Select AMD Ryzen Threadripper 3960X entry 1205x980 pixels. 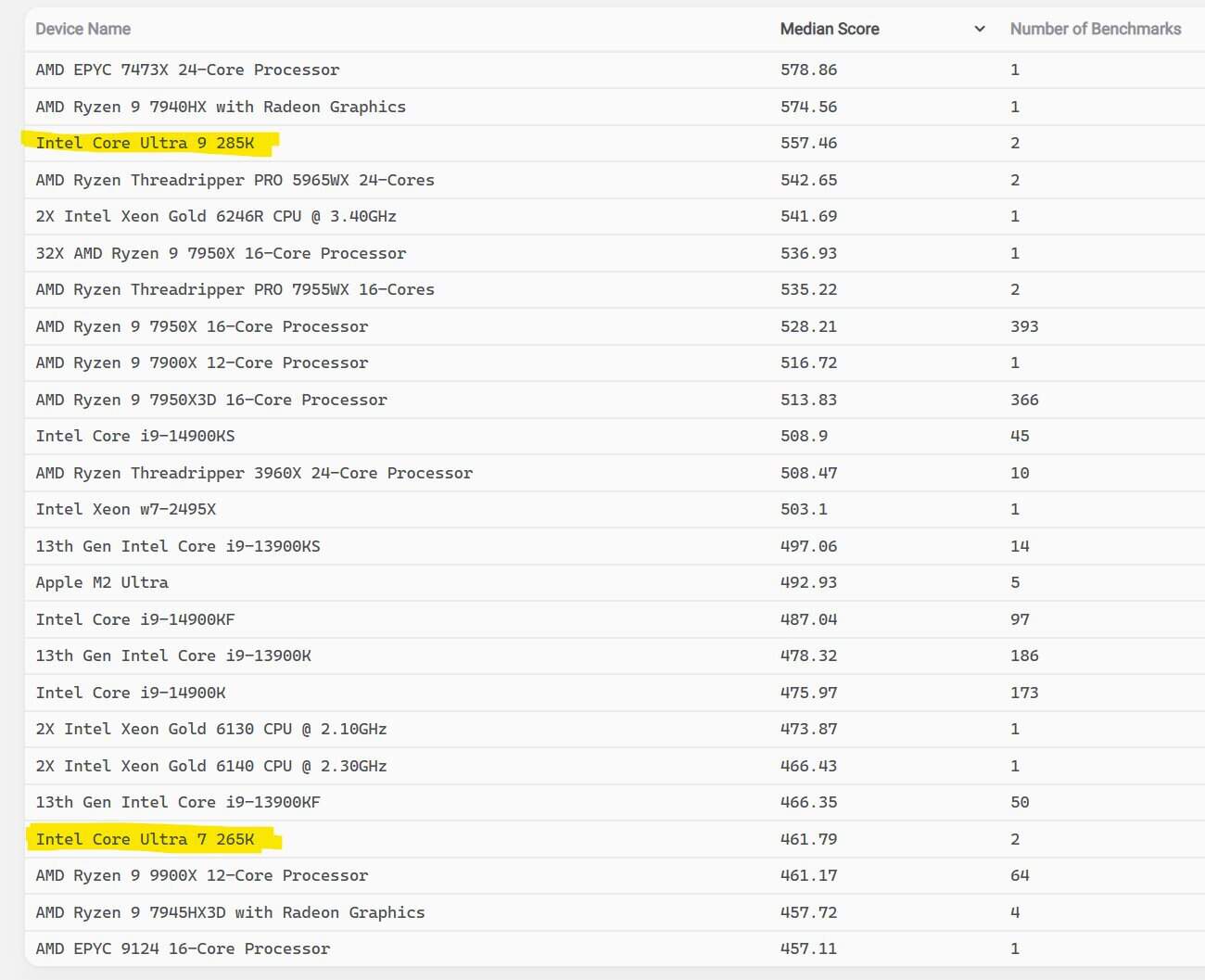254,473
